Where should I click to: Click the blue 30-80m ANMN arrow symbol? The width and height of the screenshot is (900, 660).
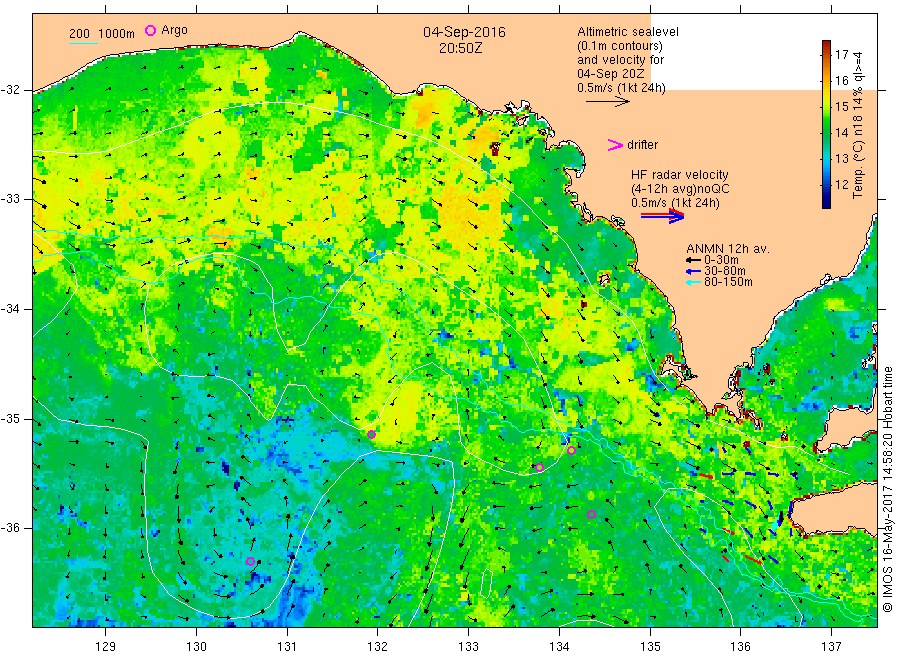pyautogui.click(x=693, y=271)
